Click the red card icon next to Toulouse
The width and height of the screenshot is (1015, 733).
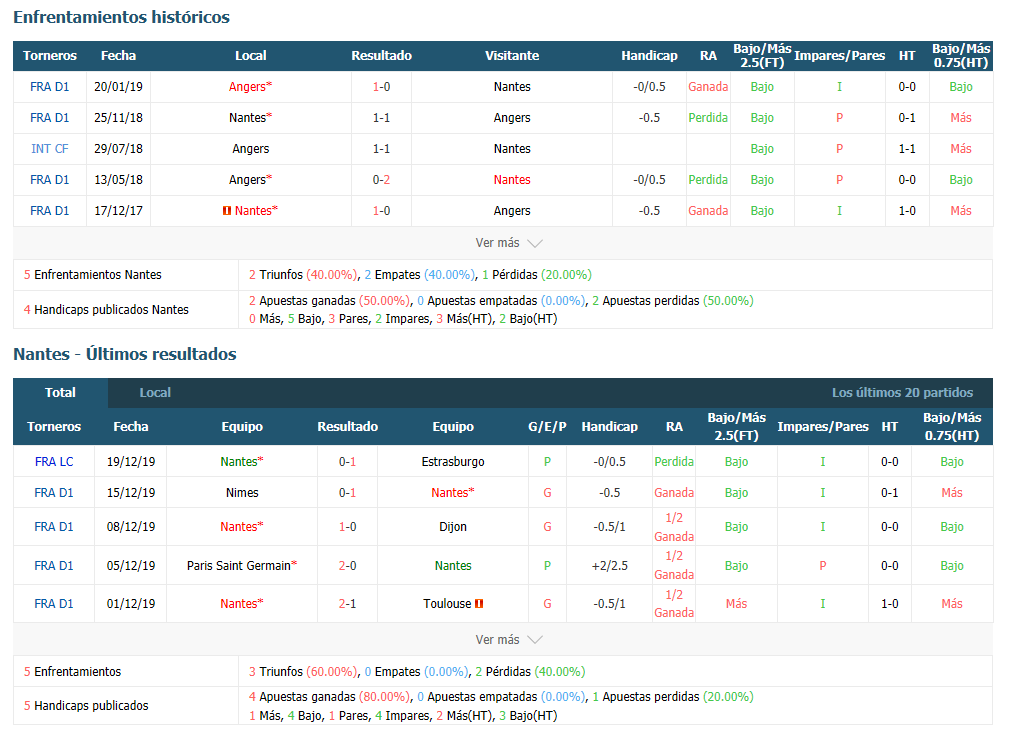click(479, 604)
